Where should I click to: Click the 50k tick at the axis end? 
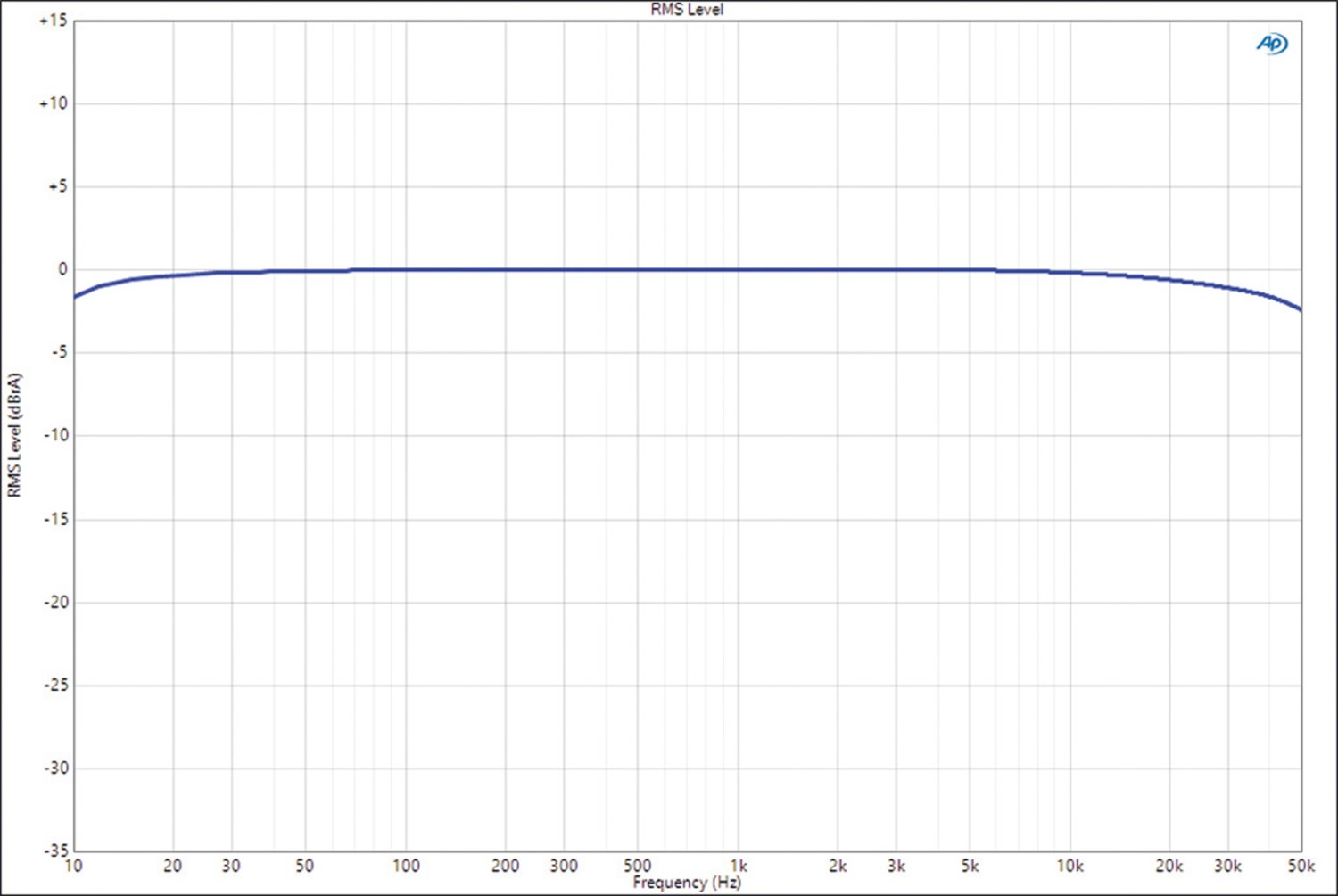click(x=1301, y=866)
